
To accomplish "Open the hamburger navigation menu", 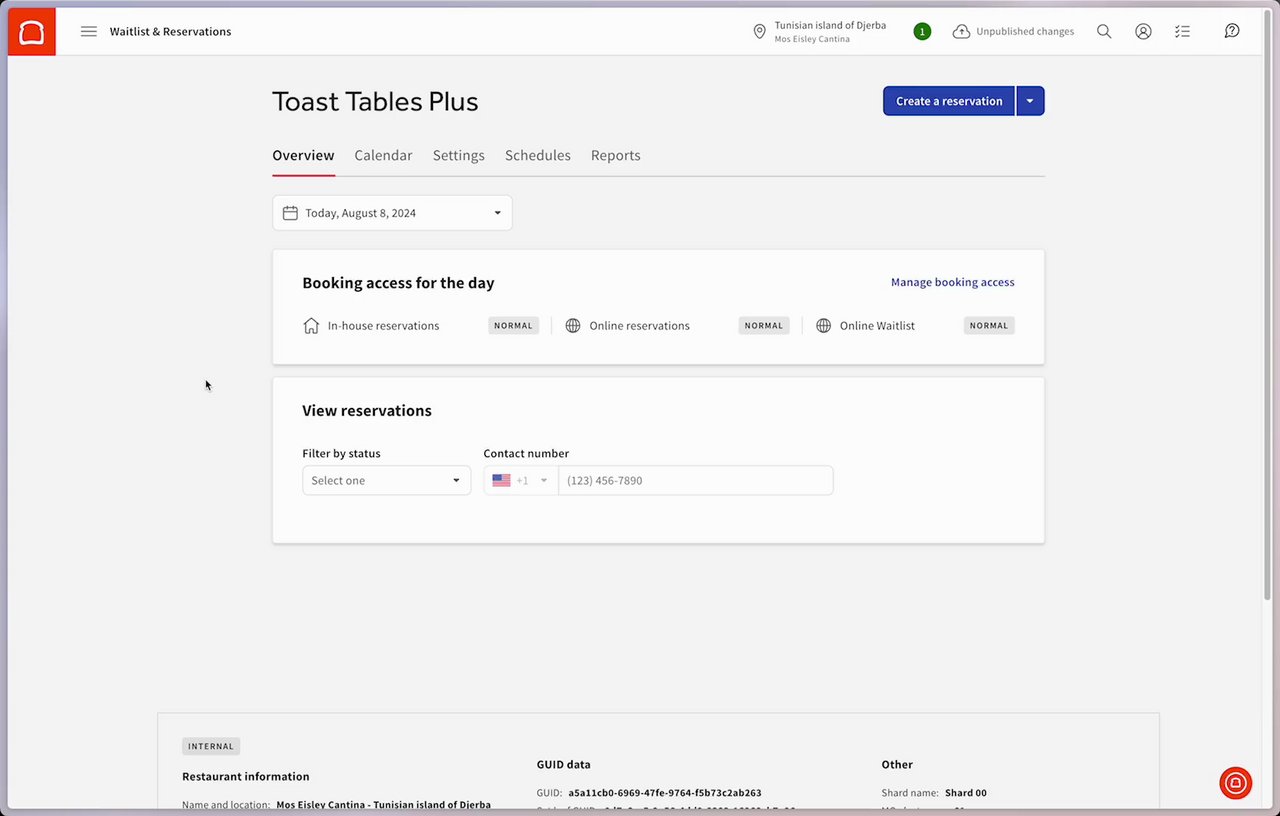I will (89, 32).
